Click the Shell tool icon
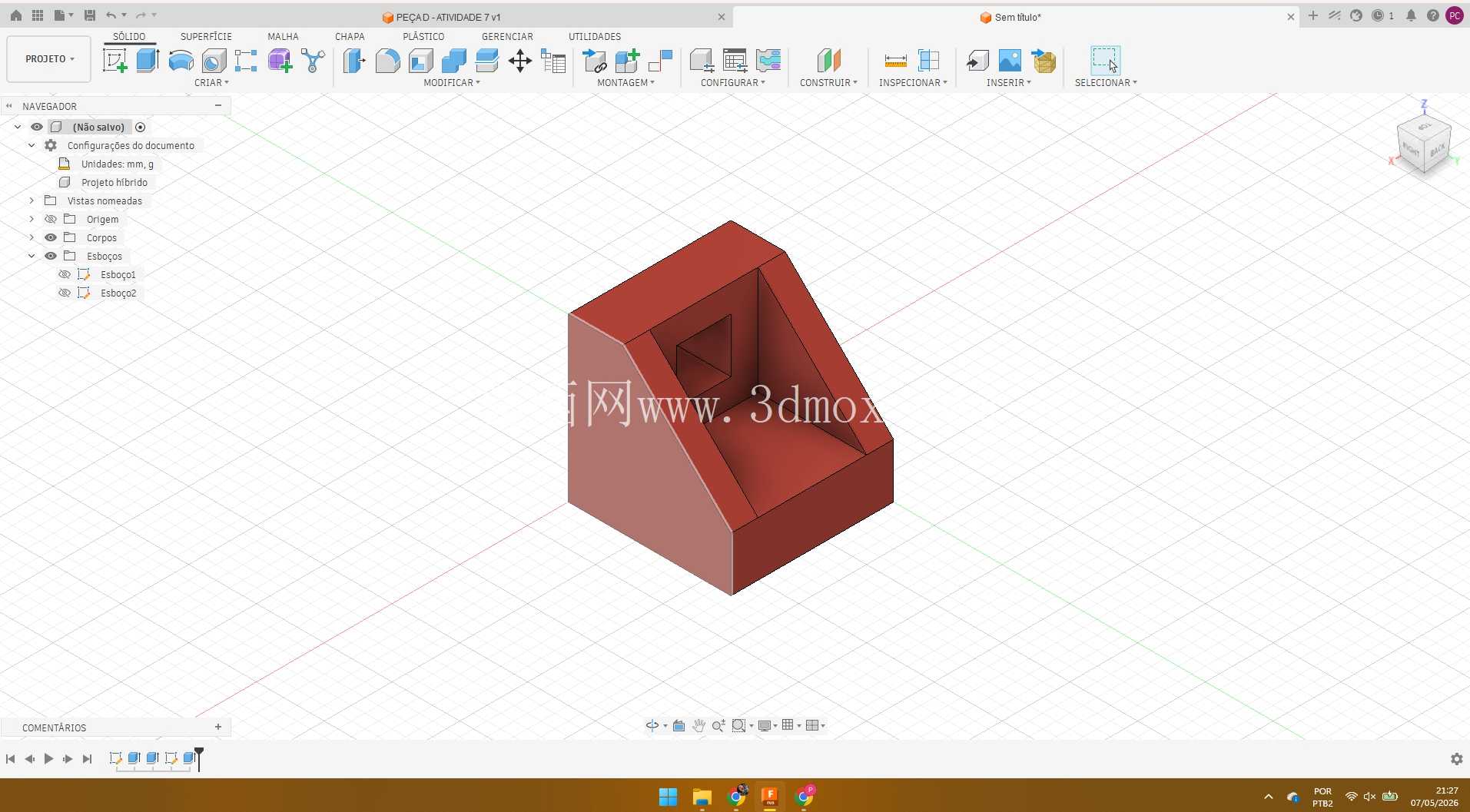 click(x=421, y=61)
